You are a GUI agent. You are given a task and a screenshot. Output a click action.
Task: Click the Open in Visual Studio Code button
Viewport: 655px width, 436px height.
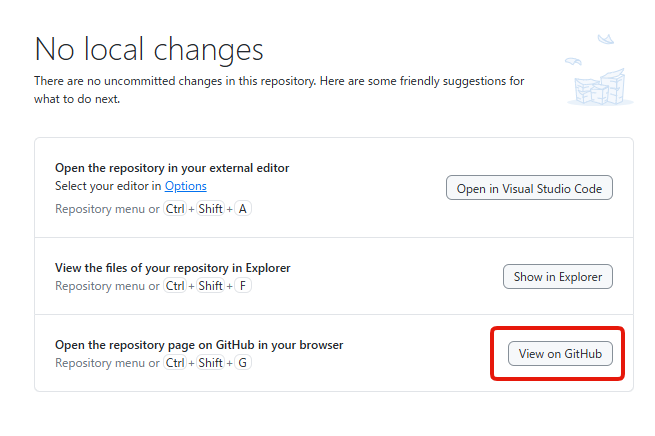529,188
